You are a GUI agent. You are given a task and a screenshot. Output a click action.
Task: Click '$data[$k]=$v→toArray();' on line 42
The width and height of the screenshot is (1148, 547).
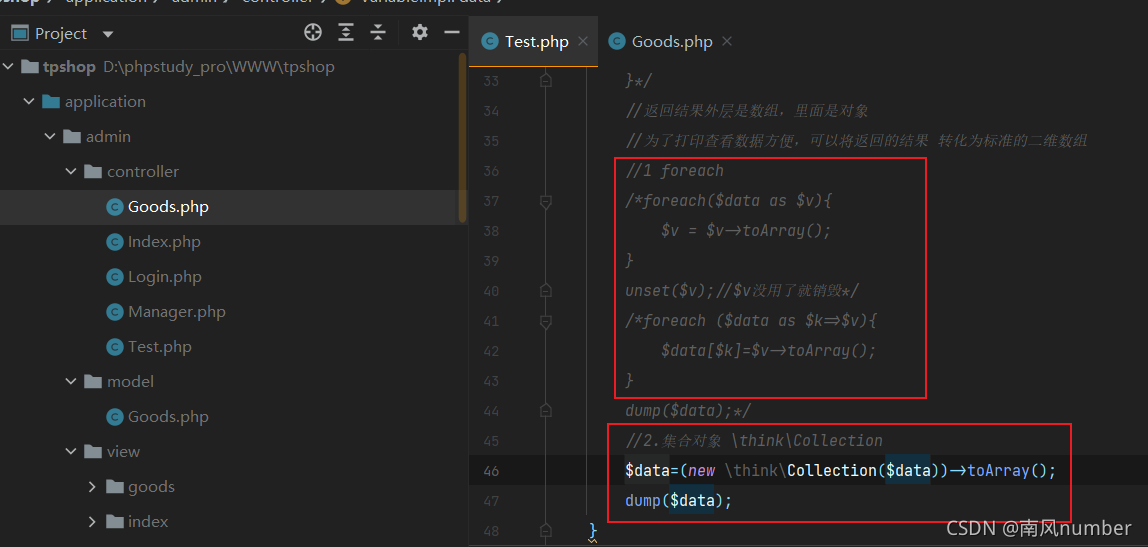click(769, 351)
